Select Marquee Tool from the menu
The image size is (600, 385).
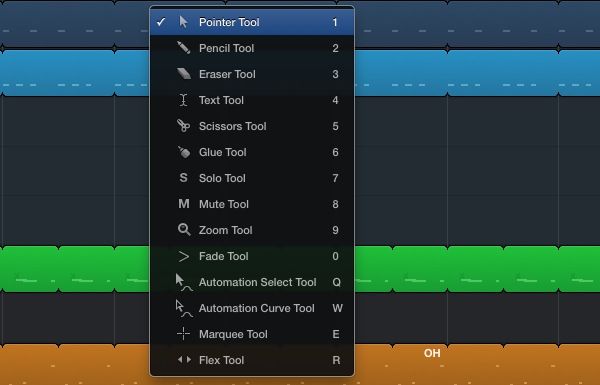[252, 334]
